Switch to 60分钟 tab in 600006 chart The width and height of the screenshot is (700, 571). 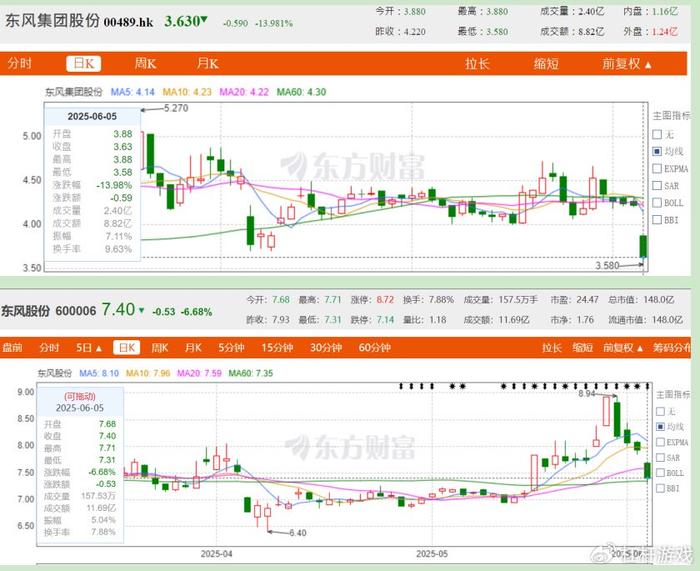375,347
